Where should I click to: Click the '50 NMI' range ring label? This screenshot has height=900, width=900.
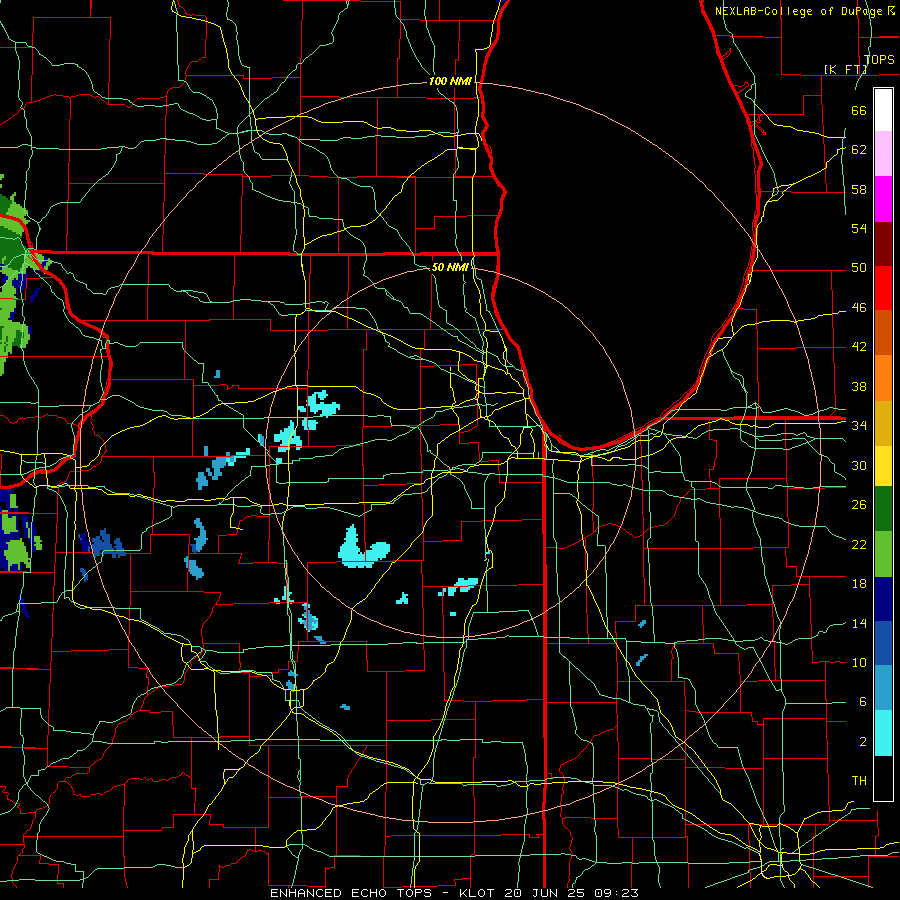pyautogui.click(x=450, y=267)
